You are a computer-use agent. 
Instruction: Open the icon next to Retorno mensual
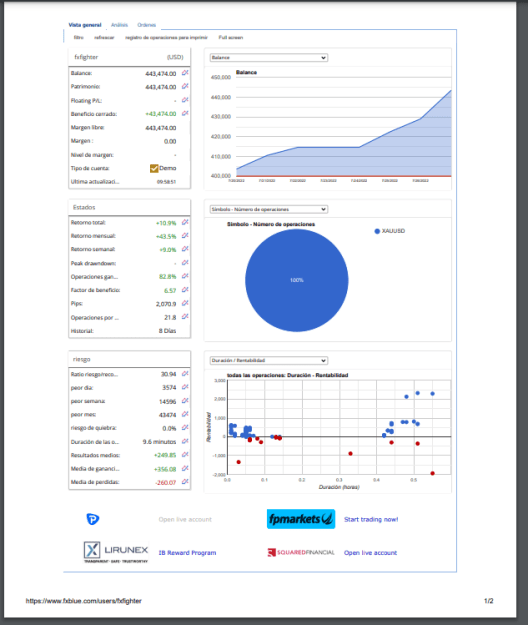click(185, 236)
